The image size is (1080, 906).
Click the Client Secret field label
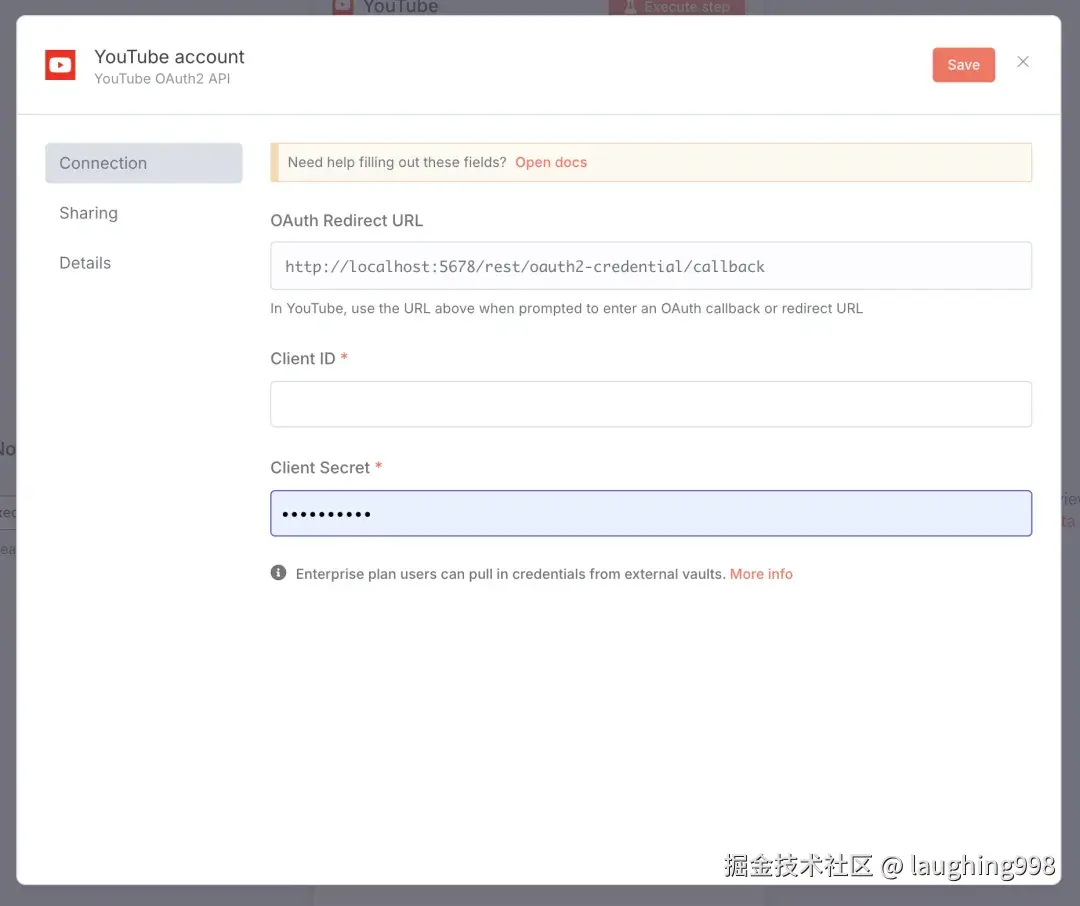[x=320, y=468]
